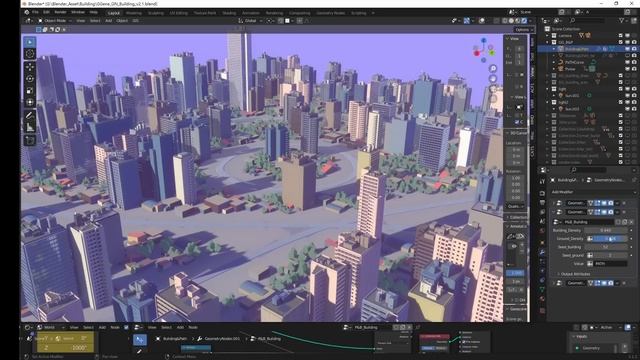Toggle camera view gizmo icon
This screenshot has height=360, width=640.
[x=493, y=89]
